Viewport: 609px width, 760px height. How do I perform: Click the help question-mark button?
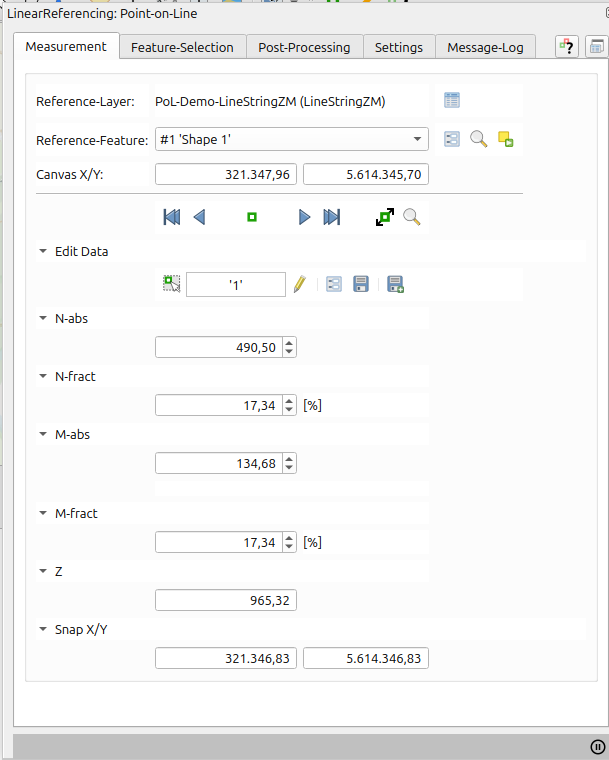(x=567, y=46)
